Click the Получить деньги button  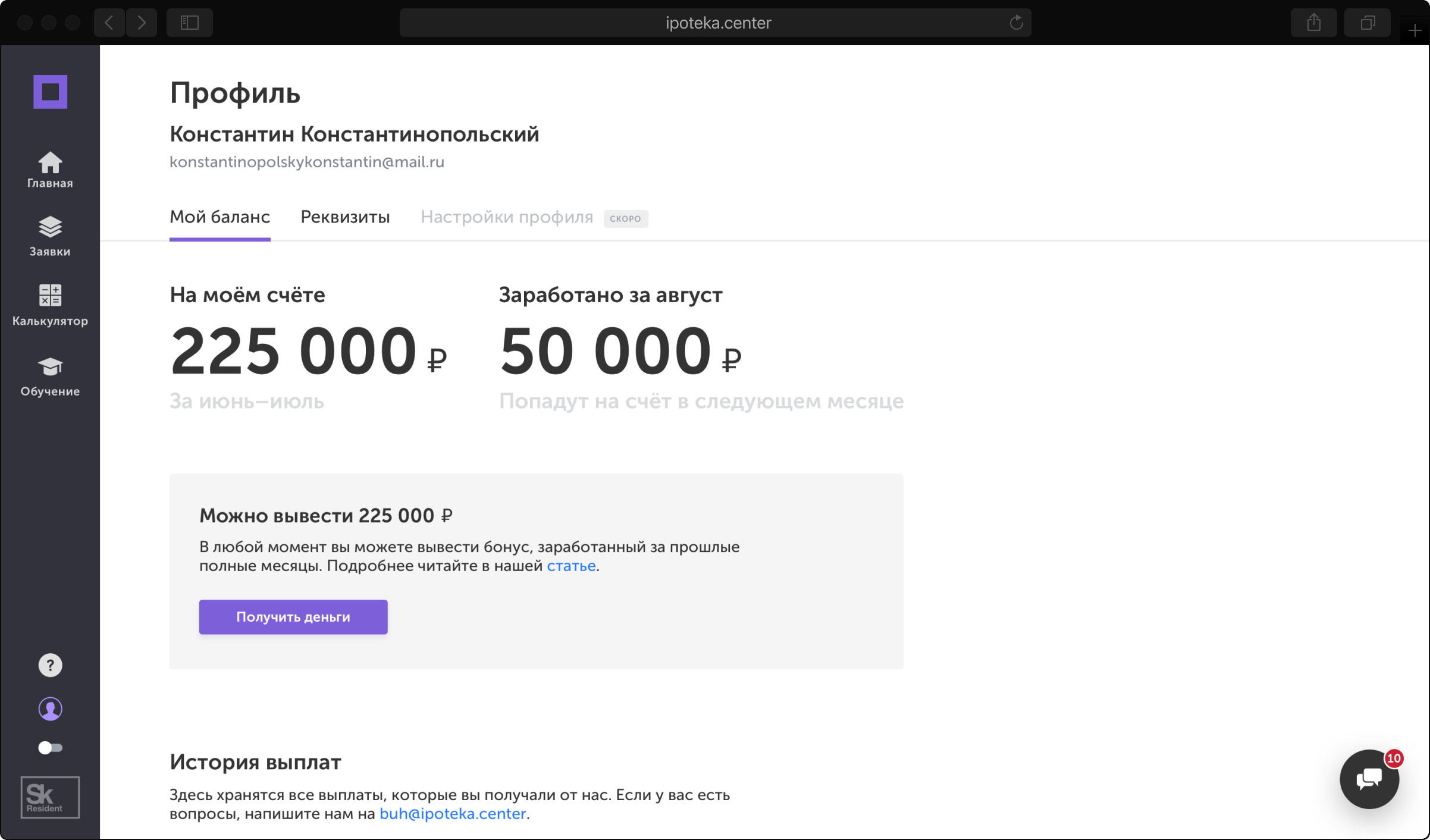[x=293, y=617]
